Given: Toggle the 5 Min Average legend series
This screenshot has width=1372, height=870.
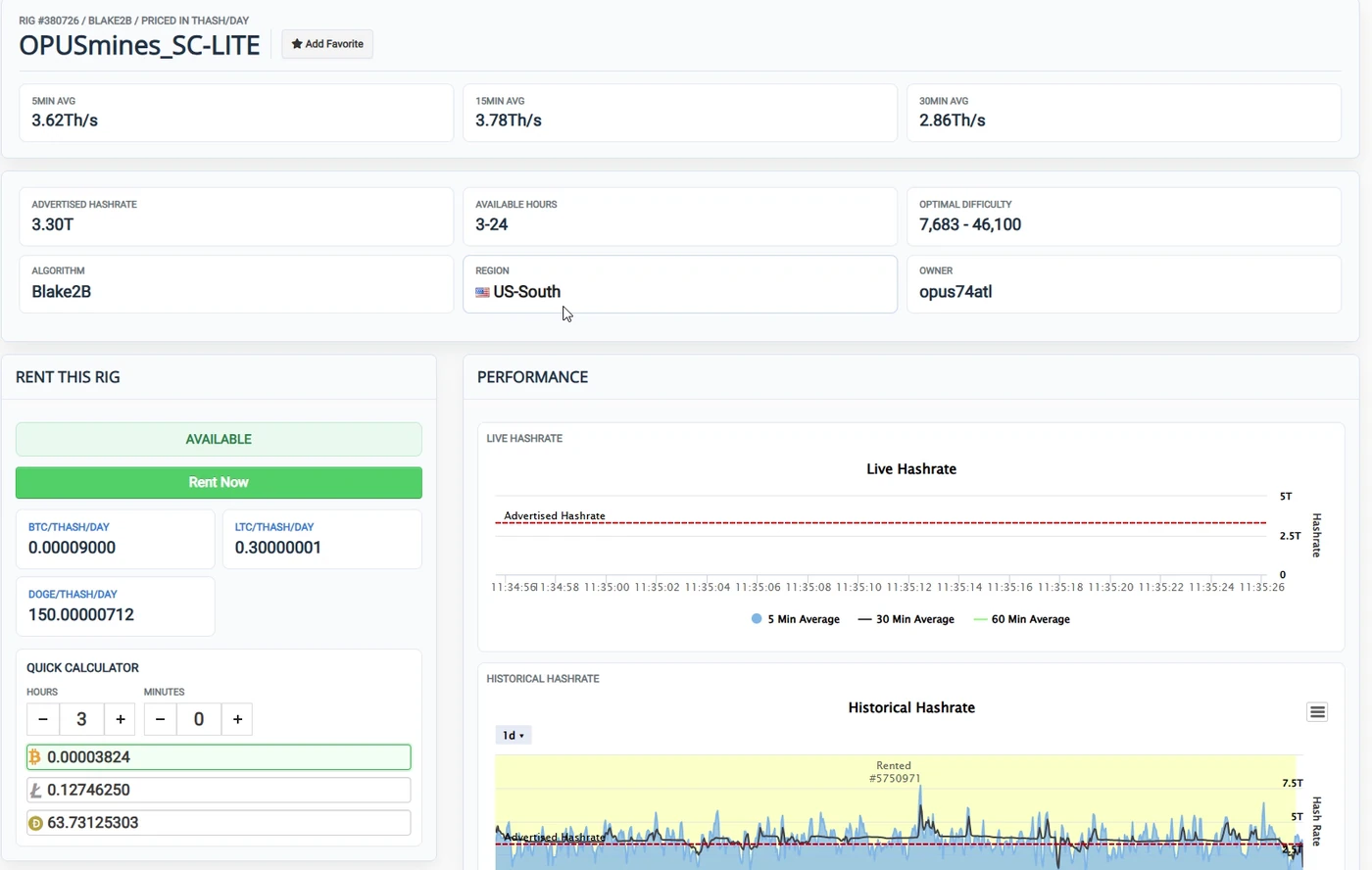Looking at the screenshot, I should click(796, 619).
